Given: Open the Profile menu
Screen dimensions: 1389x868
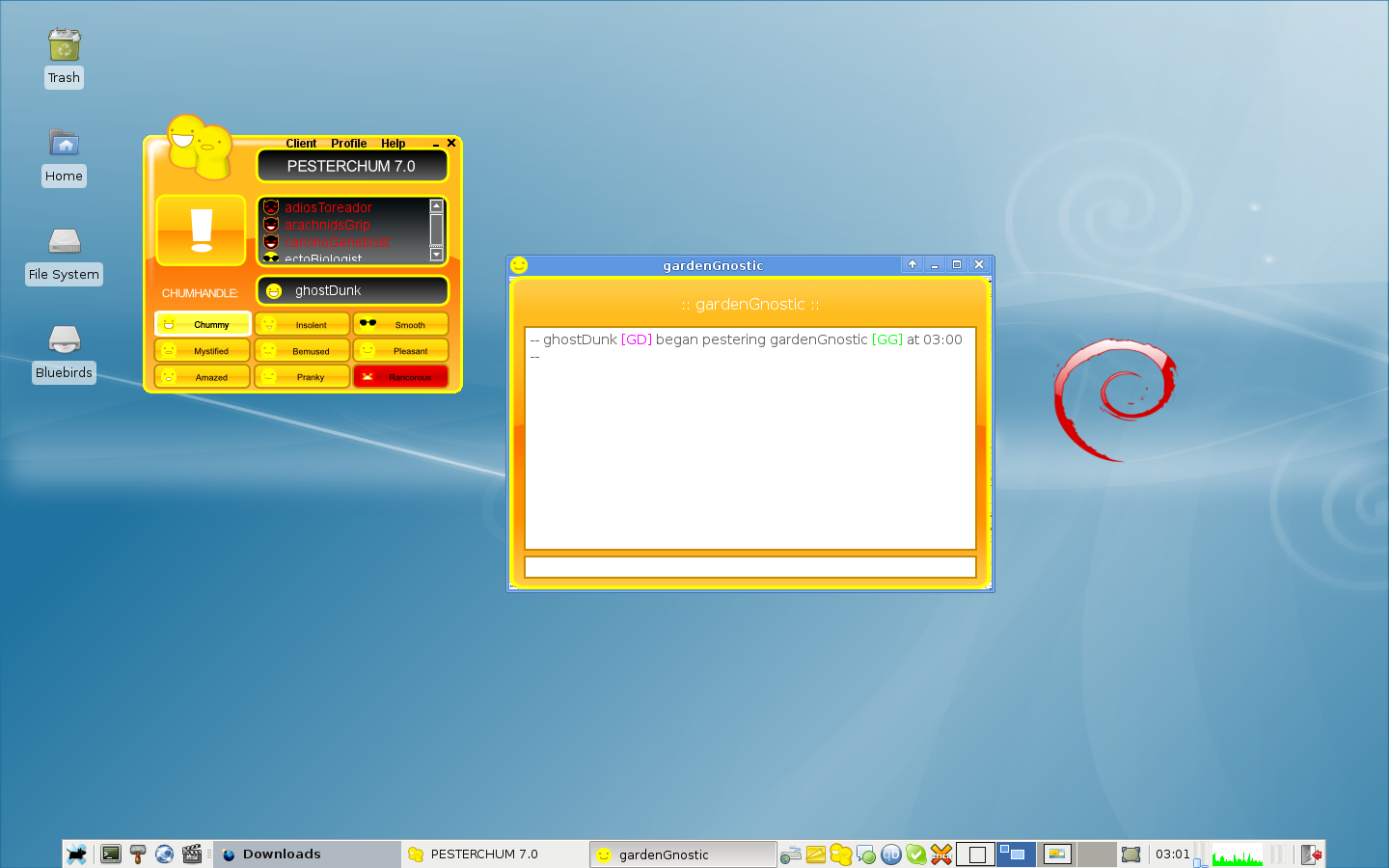Looking at the screenshot, I should click(348, 144).
